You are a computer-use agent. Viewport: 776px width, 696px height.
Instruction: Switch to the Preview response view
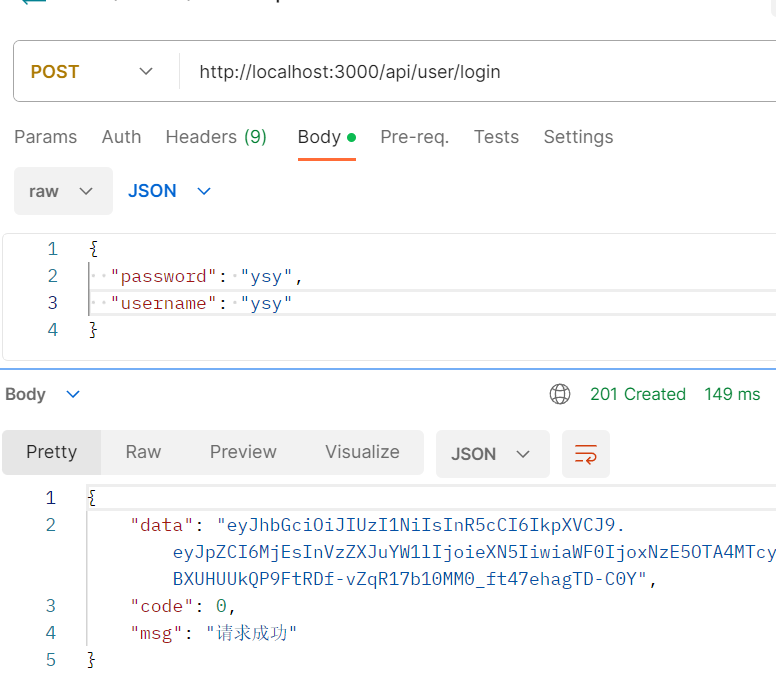pyautogui.click(x=243, y=452)
